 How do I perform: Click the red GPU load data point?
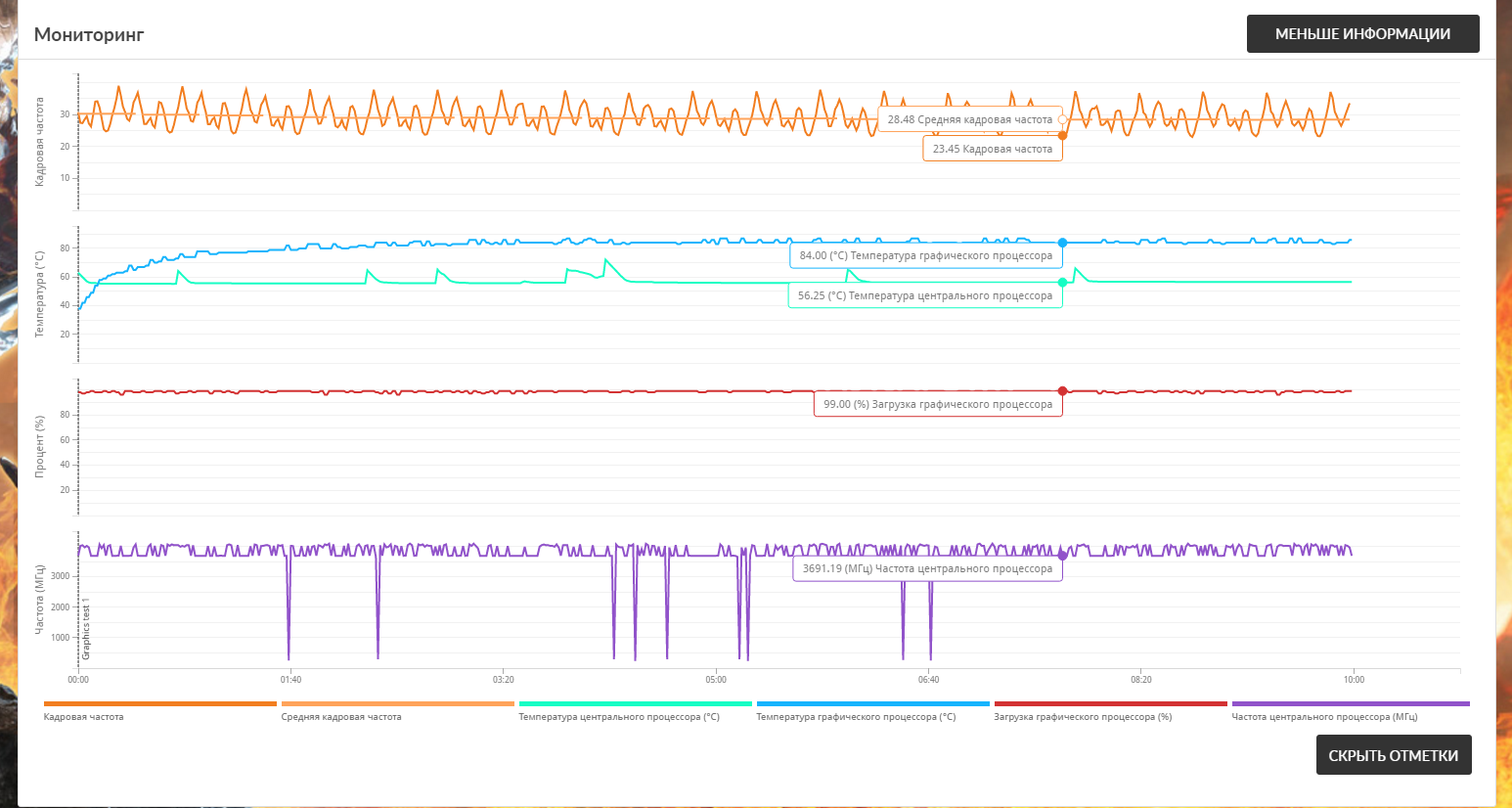[1063, 391]
